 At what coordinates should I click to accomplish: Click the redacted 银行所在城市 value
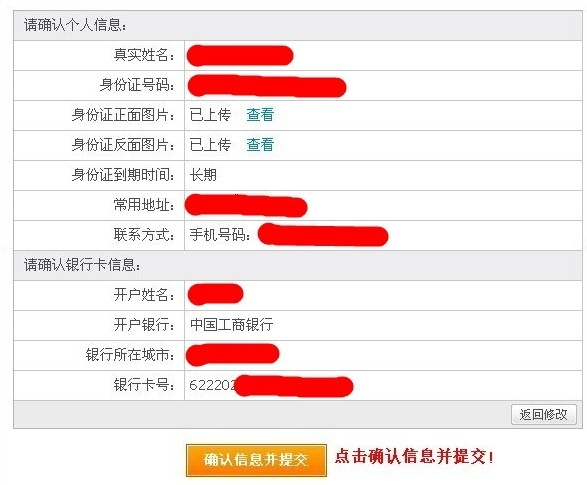tap(232, 354)
